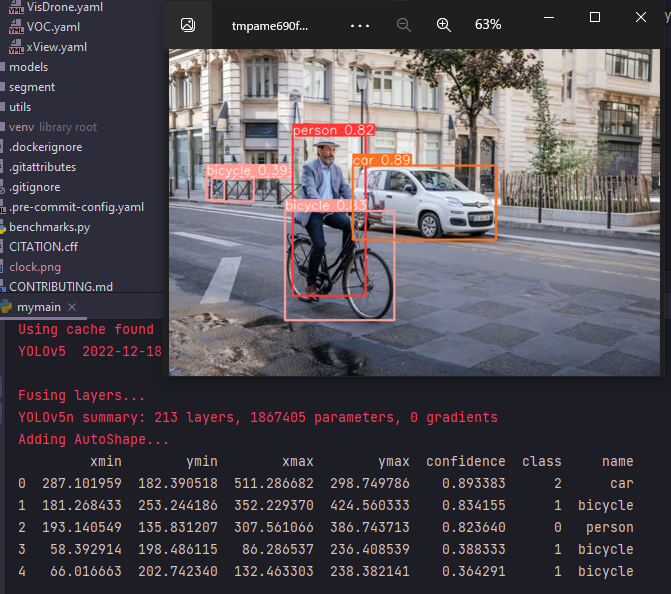671x594 pixels.
Task: Click the 'name' column header
Action: [618, 461]
